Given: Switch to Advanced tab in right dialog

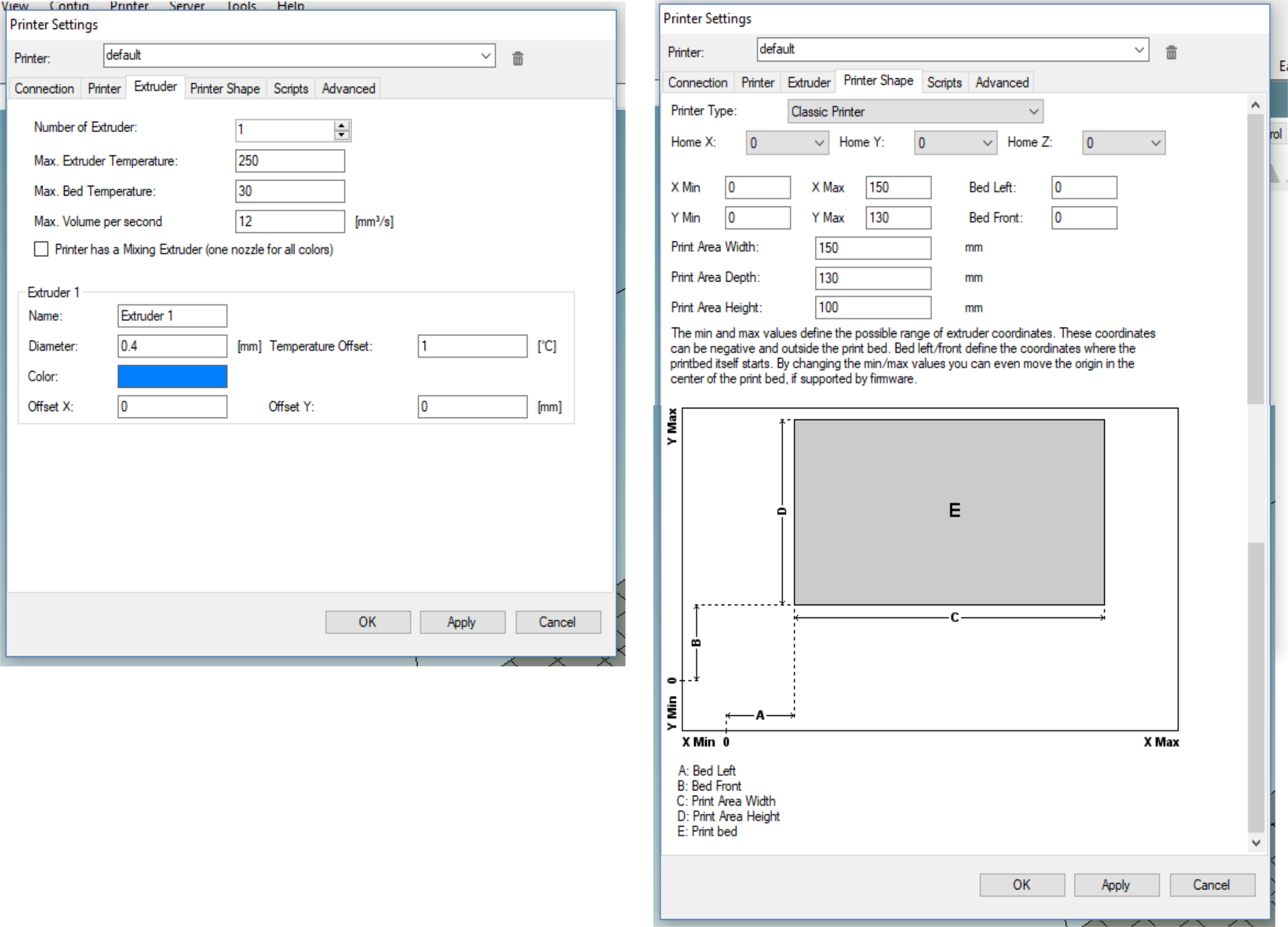Looking at the screenshot, I should point(1001,83).
